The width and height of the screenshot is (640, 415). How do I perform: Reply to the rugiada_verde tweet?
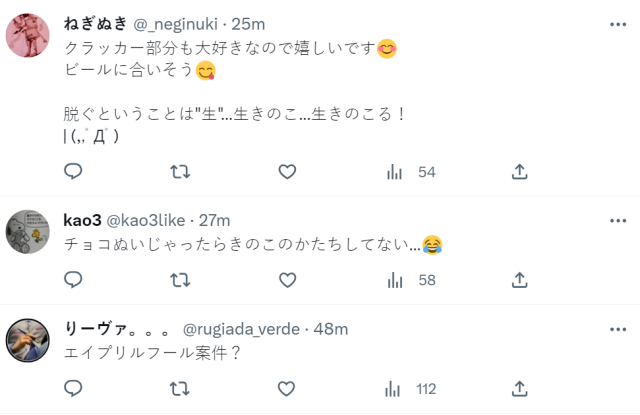pos(73,388)
